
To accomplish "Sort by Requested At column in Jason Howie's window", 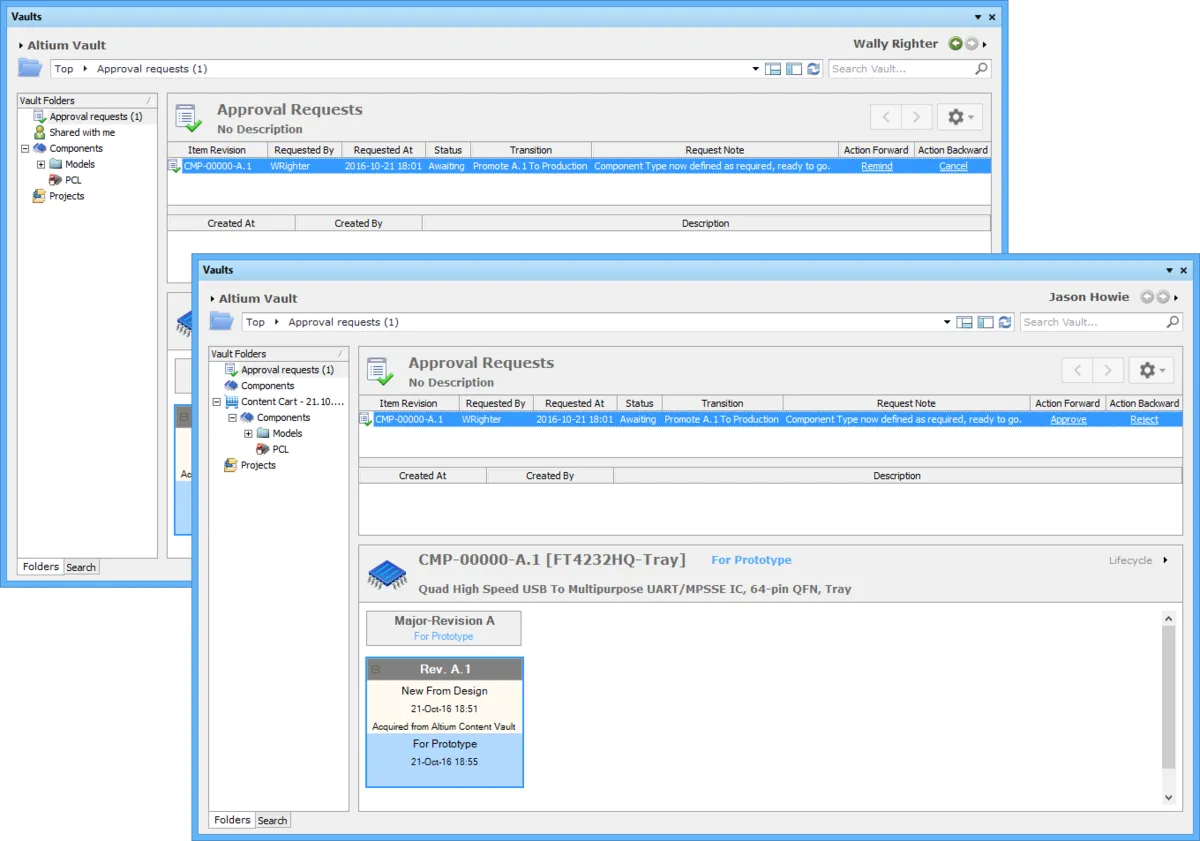I will click(574, 403).
